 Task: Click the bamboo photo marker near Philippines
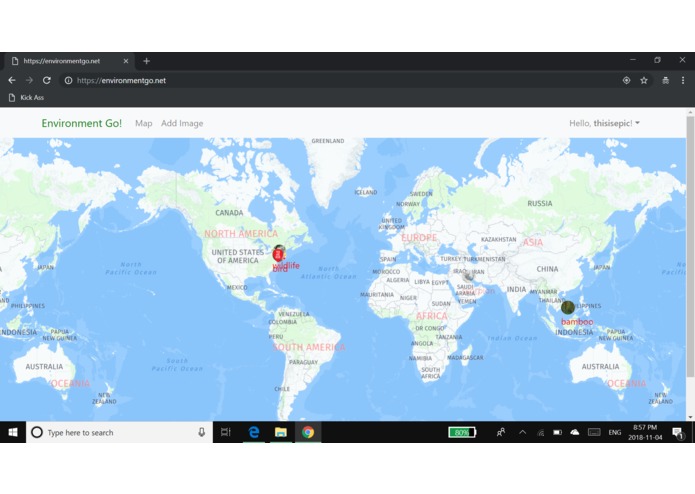click(x=568, y=307)
